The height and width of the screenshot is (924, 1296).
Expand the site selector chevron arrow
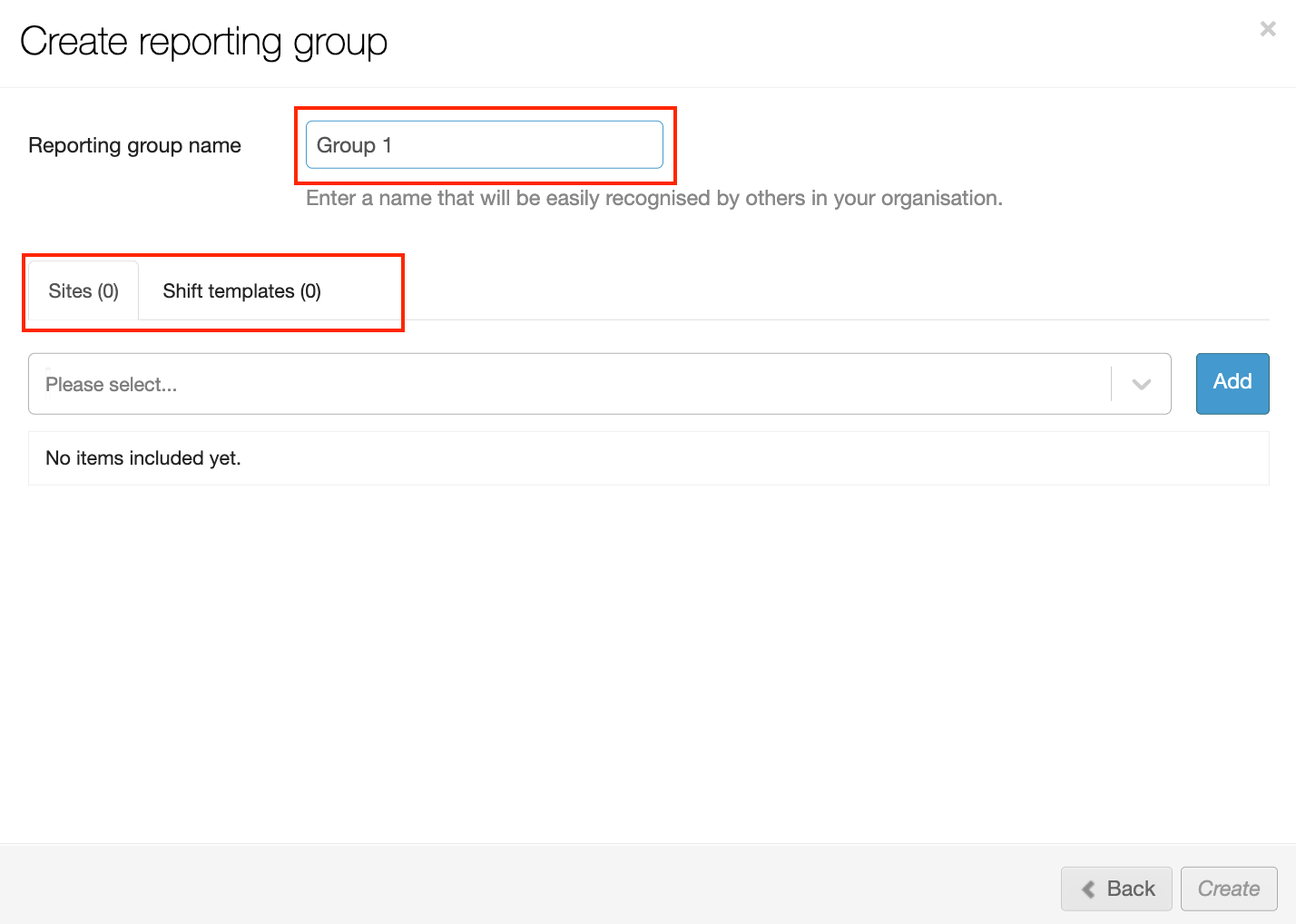coord(1141,384)
